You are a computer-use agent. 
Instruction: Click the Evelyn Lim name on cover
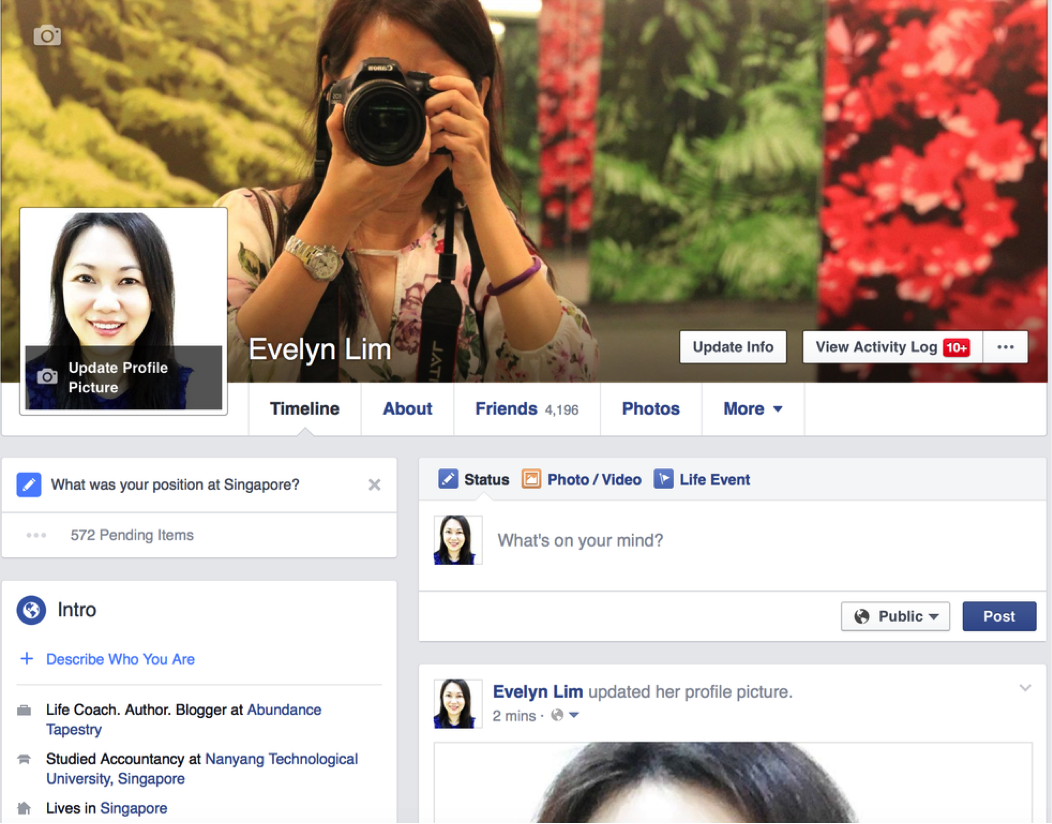pos(319,350)
